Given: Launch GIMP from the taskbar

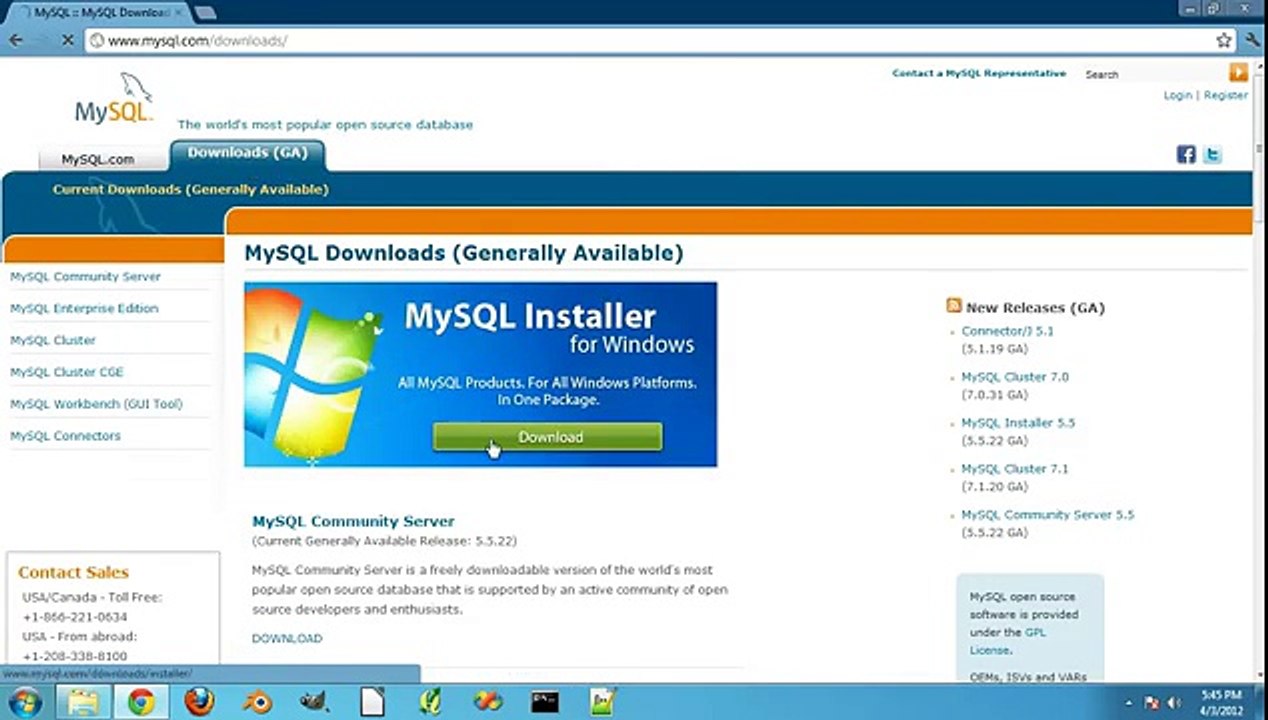Looking at the screenshot, I should [x=314, y=702].
